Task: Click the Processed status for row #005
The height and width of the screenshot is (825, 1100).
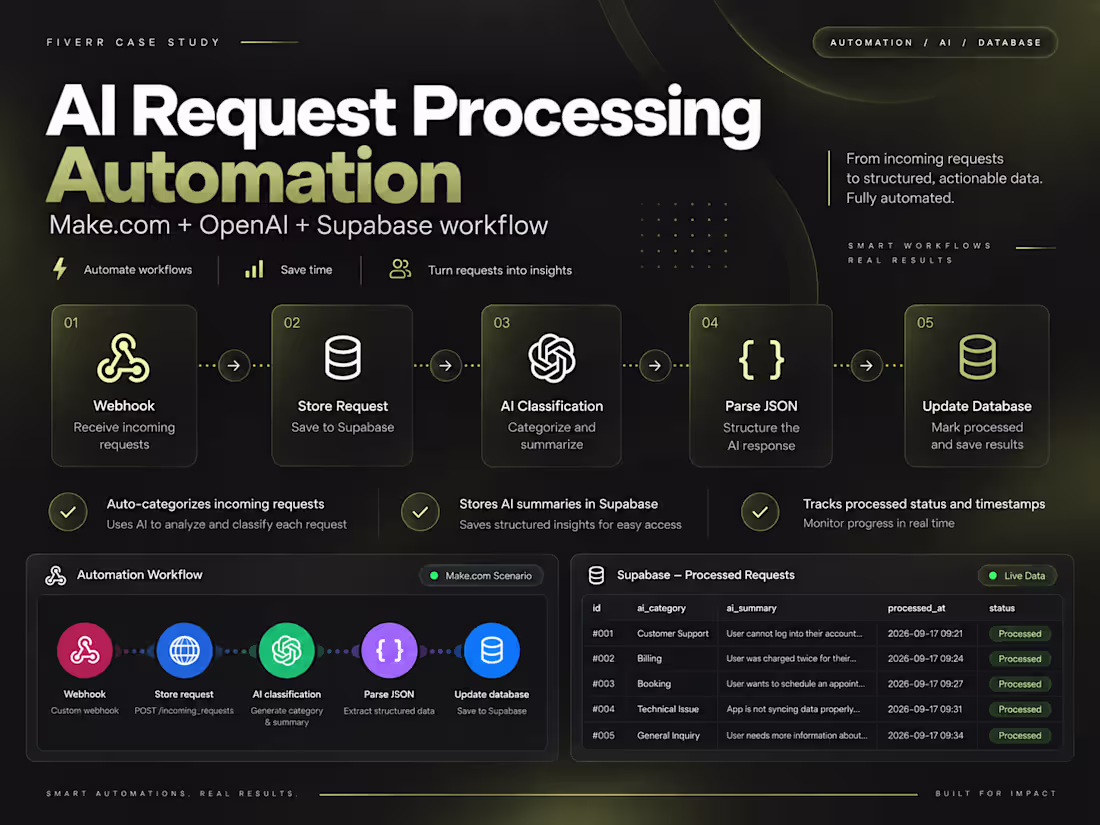Action: pyautogui.click(x=1019, y=735)
